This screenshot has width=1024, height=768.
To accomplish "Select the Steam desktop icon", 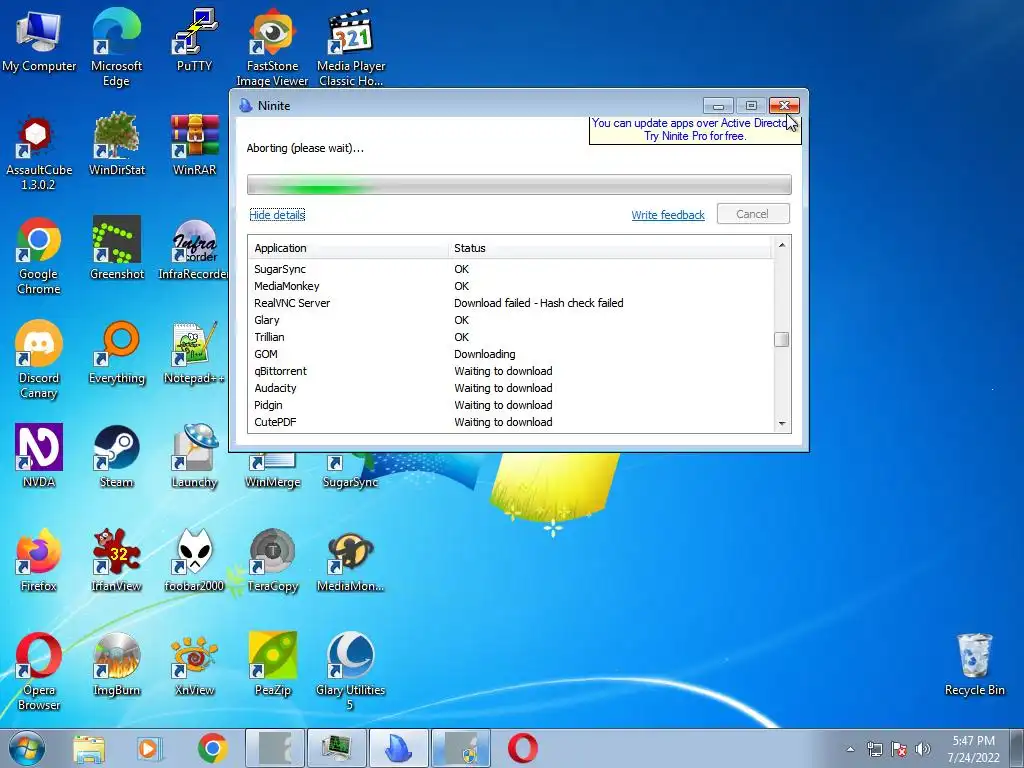I will coord(116,456).
